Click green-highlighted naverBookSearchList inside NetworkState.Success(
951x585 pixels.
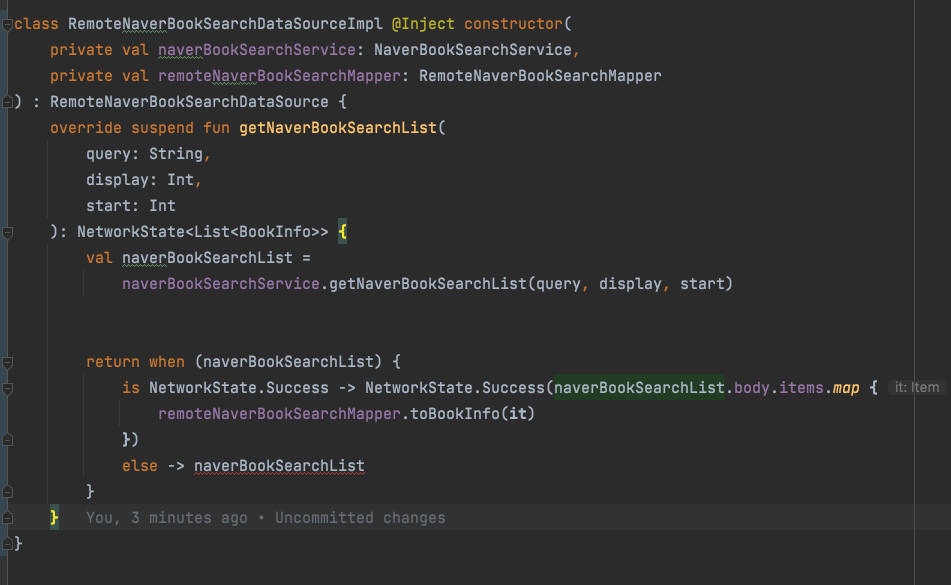pyautogui.click(x=639, y=388)
